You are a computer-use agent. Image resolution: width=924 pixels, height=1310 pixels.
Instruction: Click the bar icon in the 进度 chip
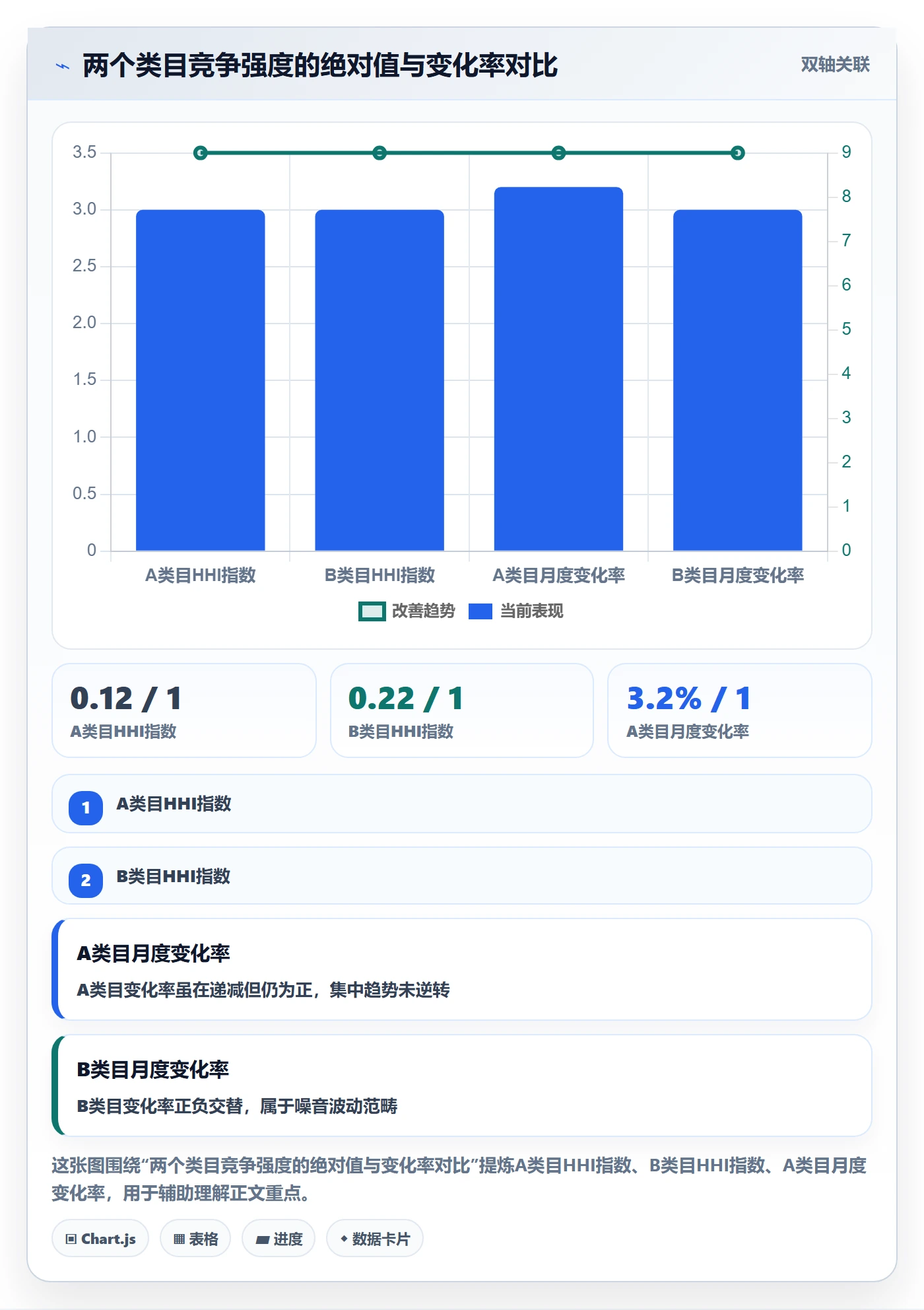pos(262,1239)
